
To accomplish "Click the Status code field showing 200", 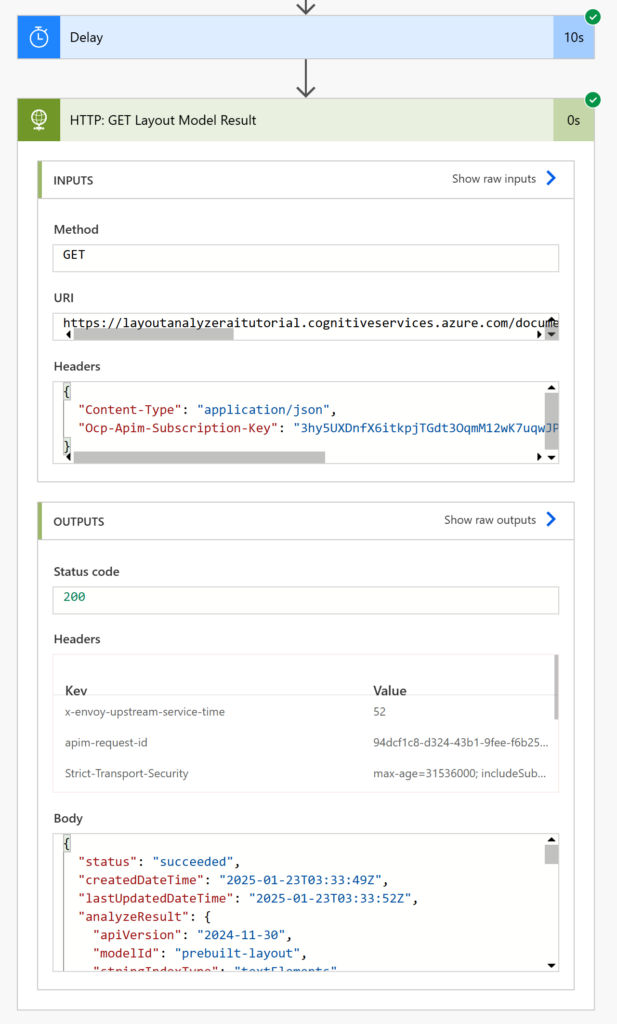I will (x=306, y=600).
